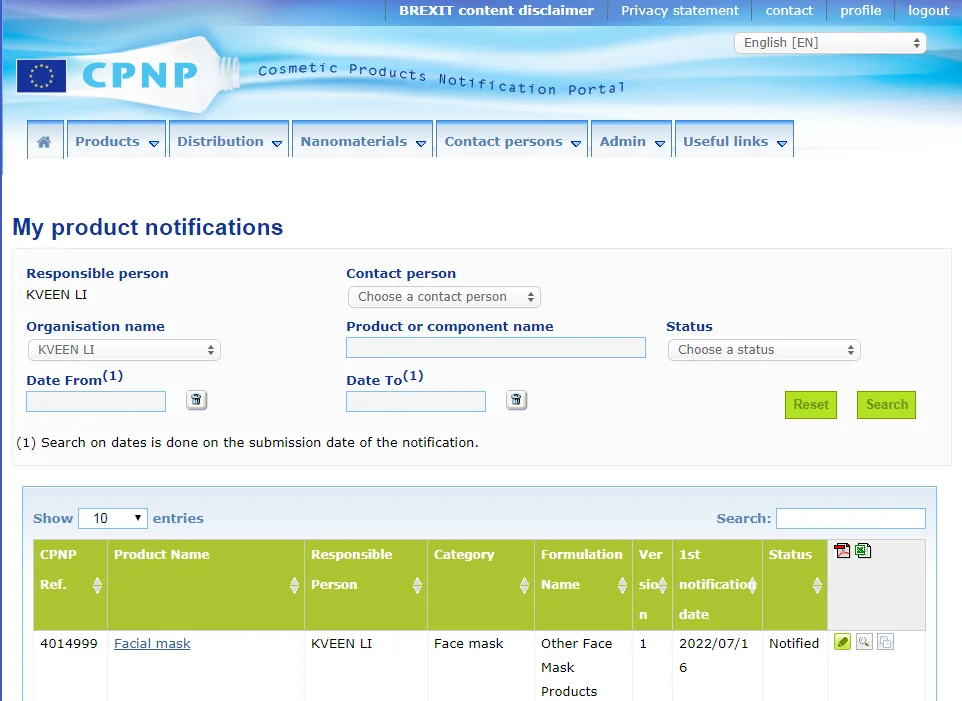Go to the Home icon in navigation
The height and width of the screenshot is (701, 962).
pos(44,142)
